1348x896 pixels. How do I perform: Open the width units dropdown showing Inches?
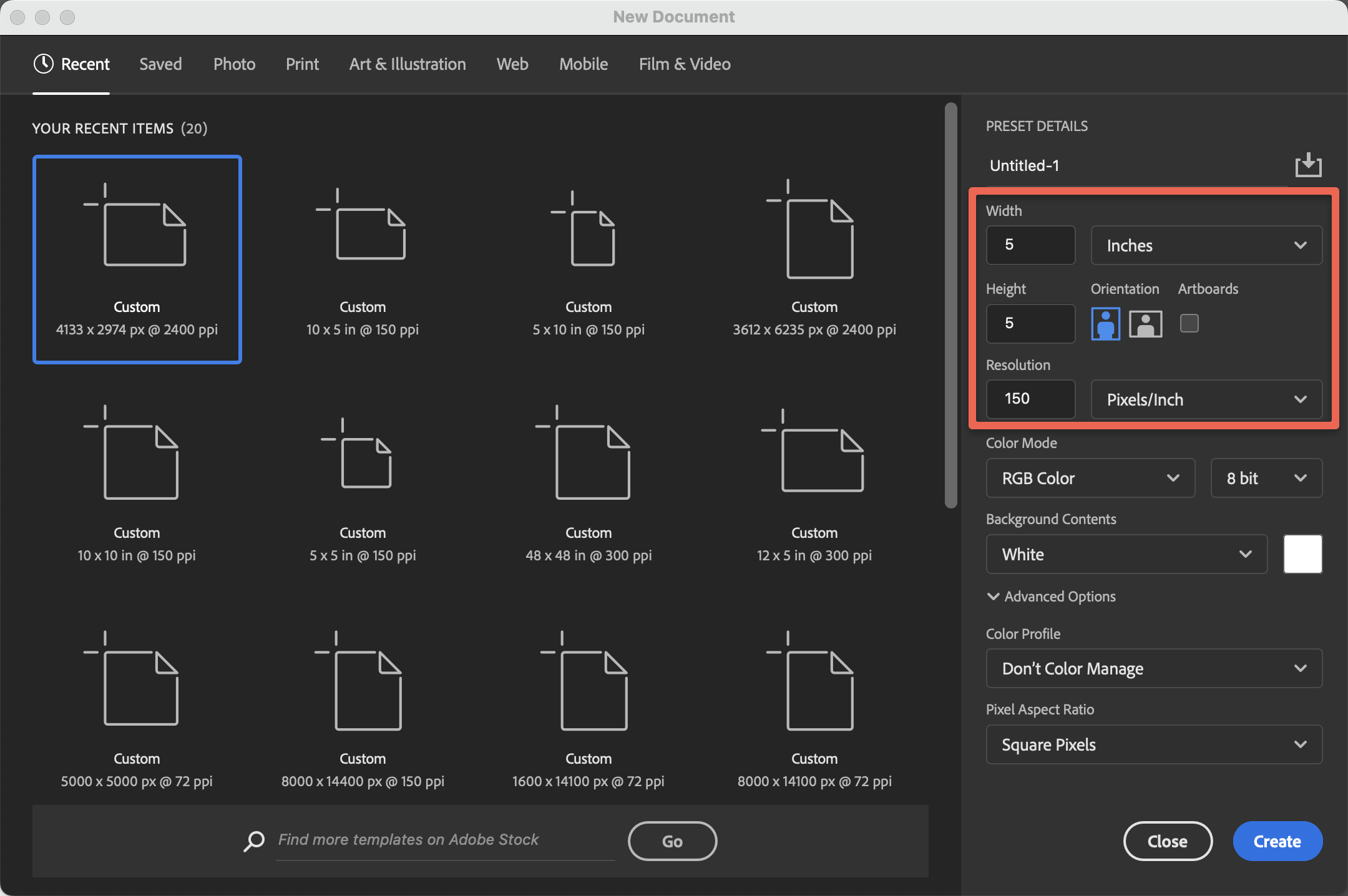tap(1204, 245)
